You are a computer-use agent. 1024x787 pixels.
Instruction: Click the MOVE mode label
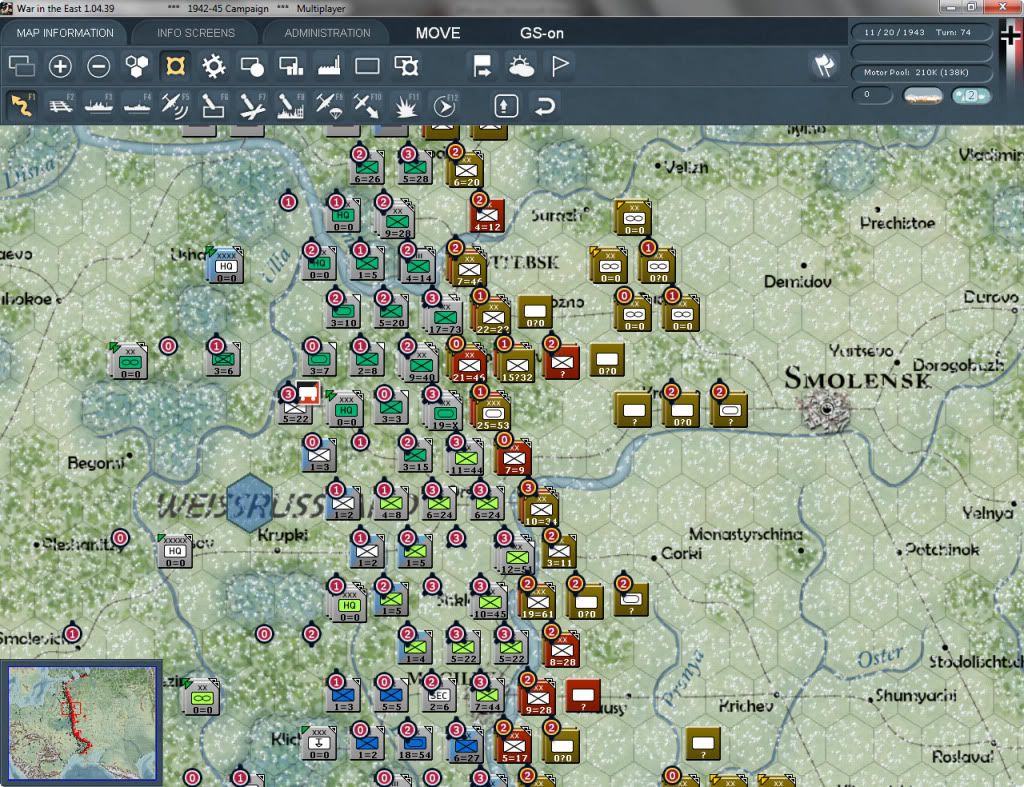coord(438,33)
